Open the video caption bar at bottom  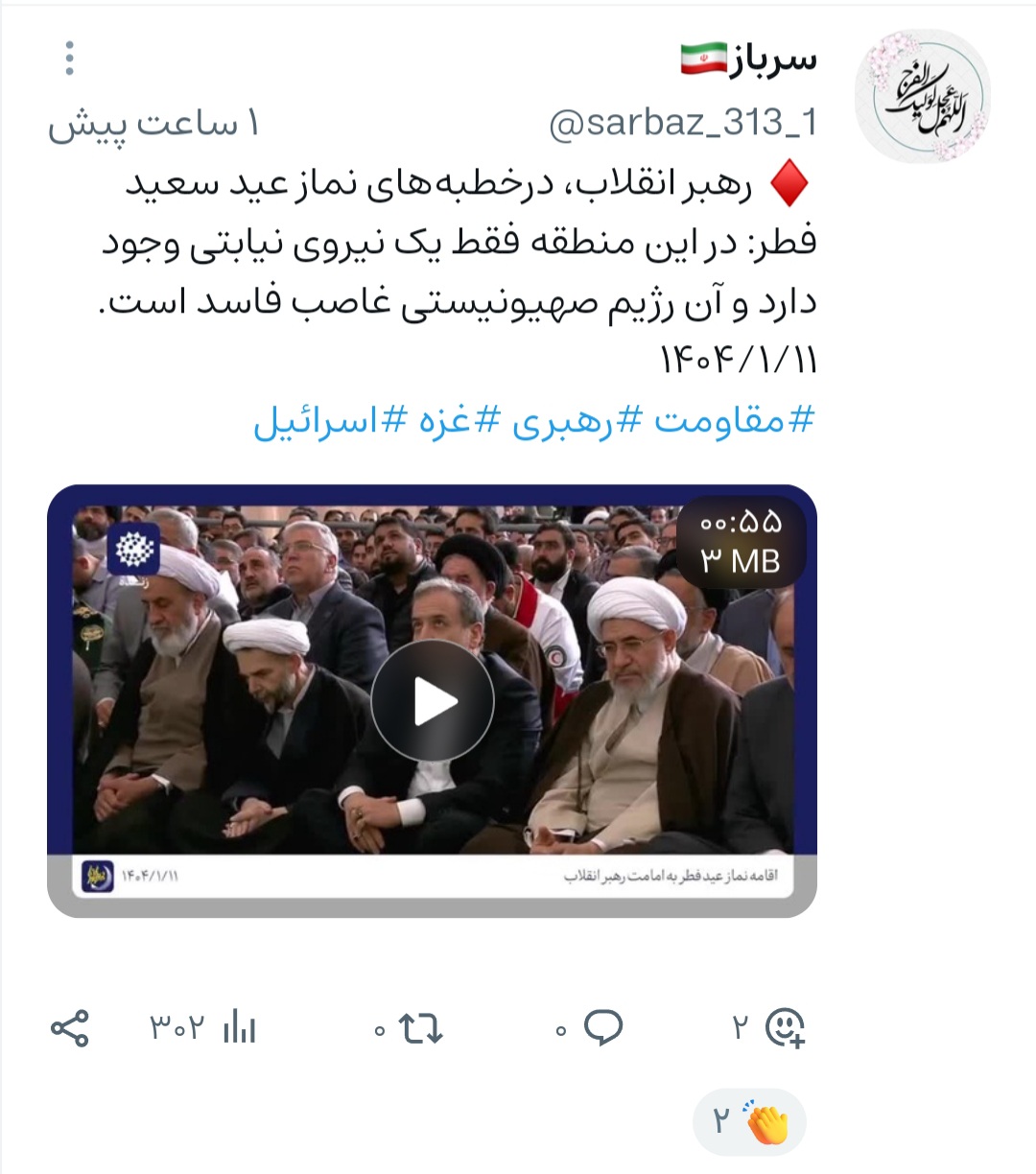(x=433, y=876)
